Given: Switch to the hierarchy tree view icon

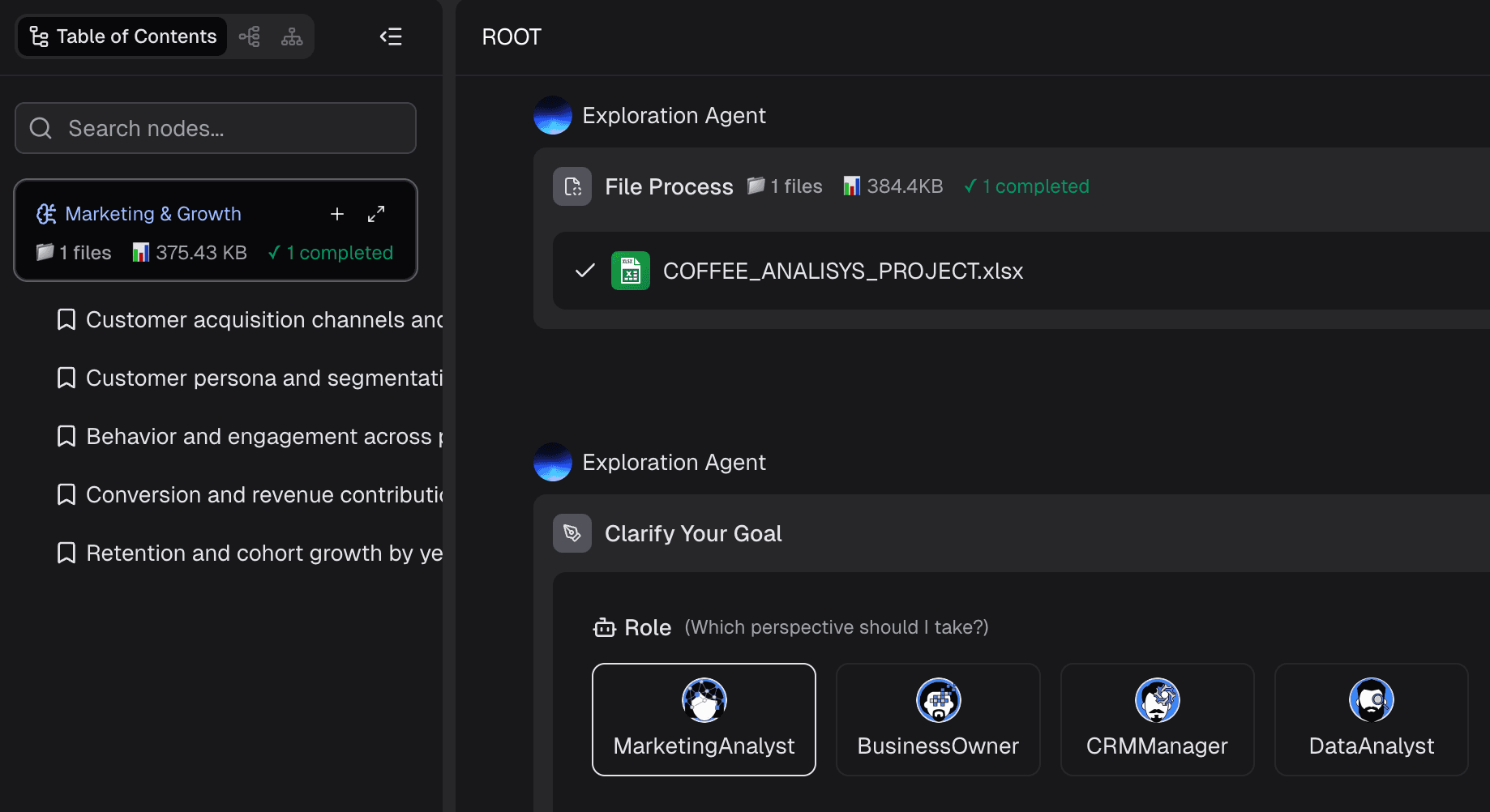Looking at the screenshot, I should coord(292,36).
